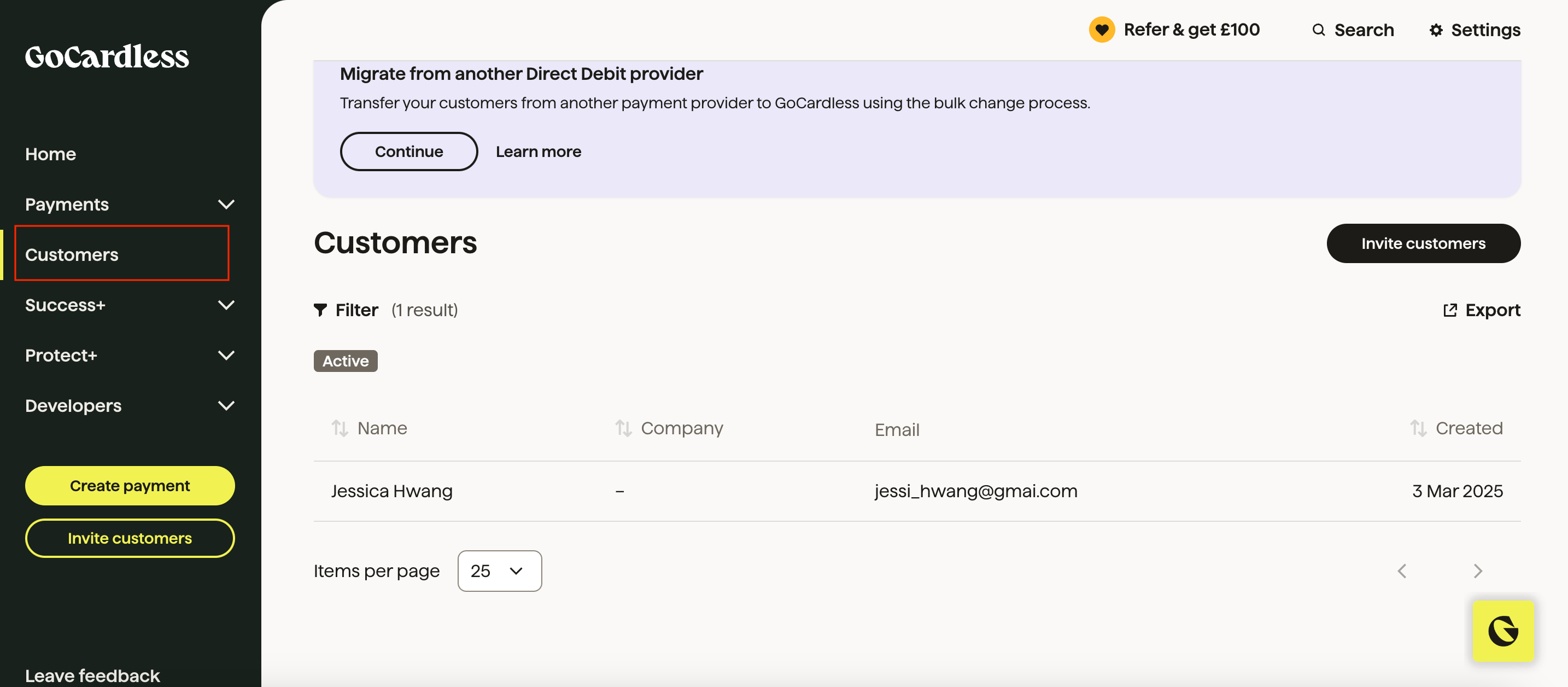The width and height of the screenshot is (1568, 687).
Task: Sort by Company column arrows
Action: point(623,428)
